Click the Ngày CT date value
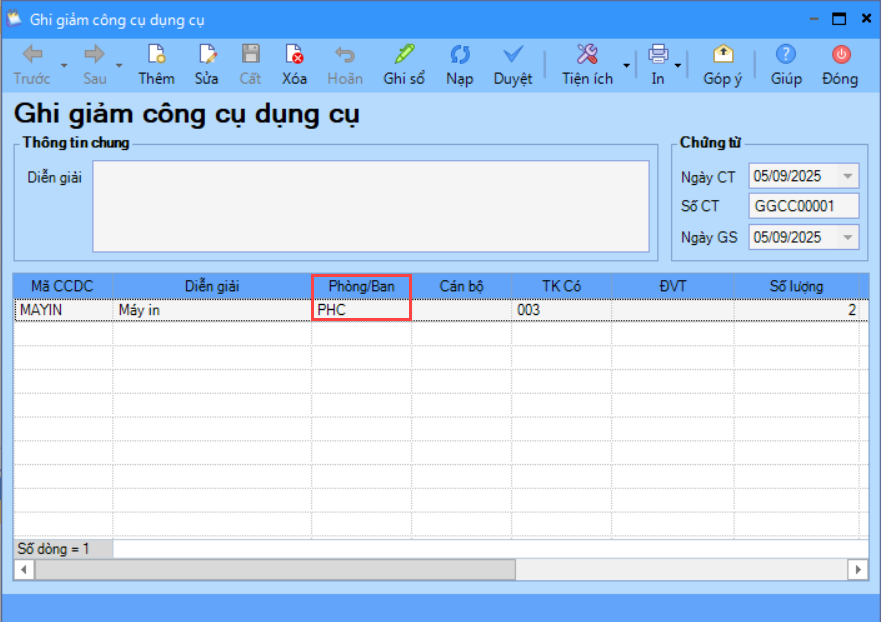The height and width of the screenshot is (622, 881). [x=787, y=176]
